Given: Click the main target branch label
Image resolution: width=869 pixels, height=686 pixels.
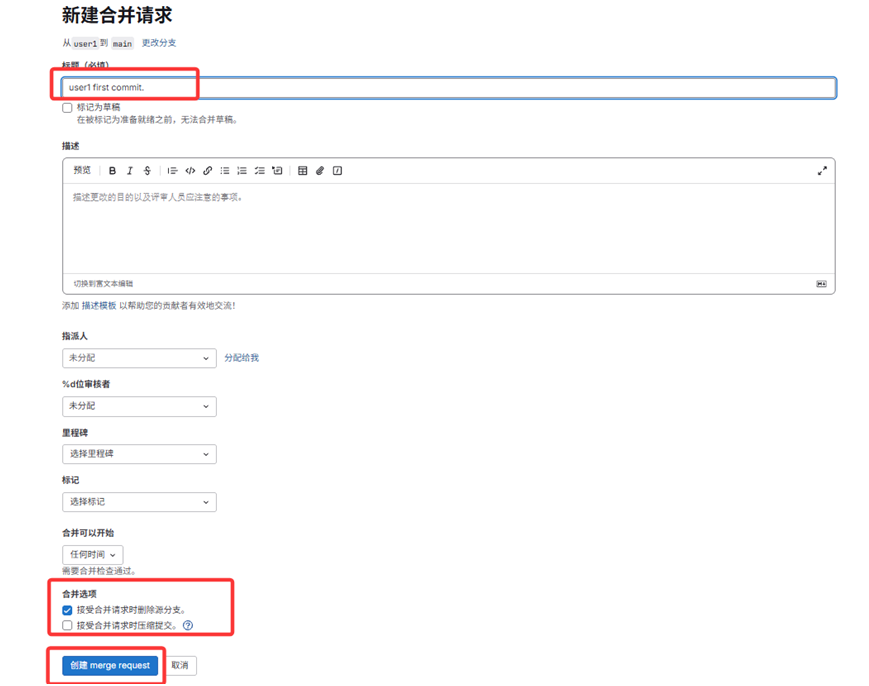Looking at the screenshot, I should [x=122, y=43].
